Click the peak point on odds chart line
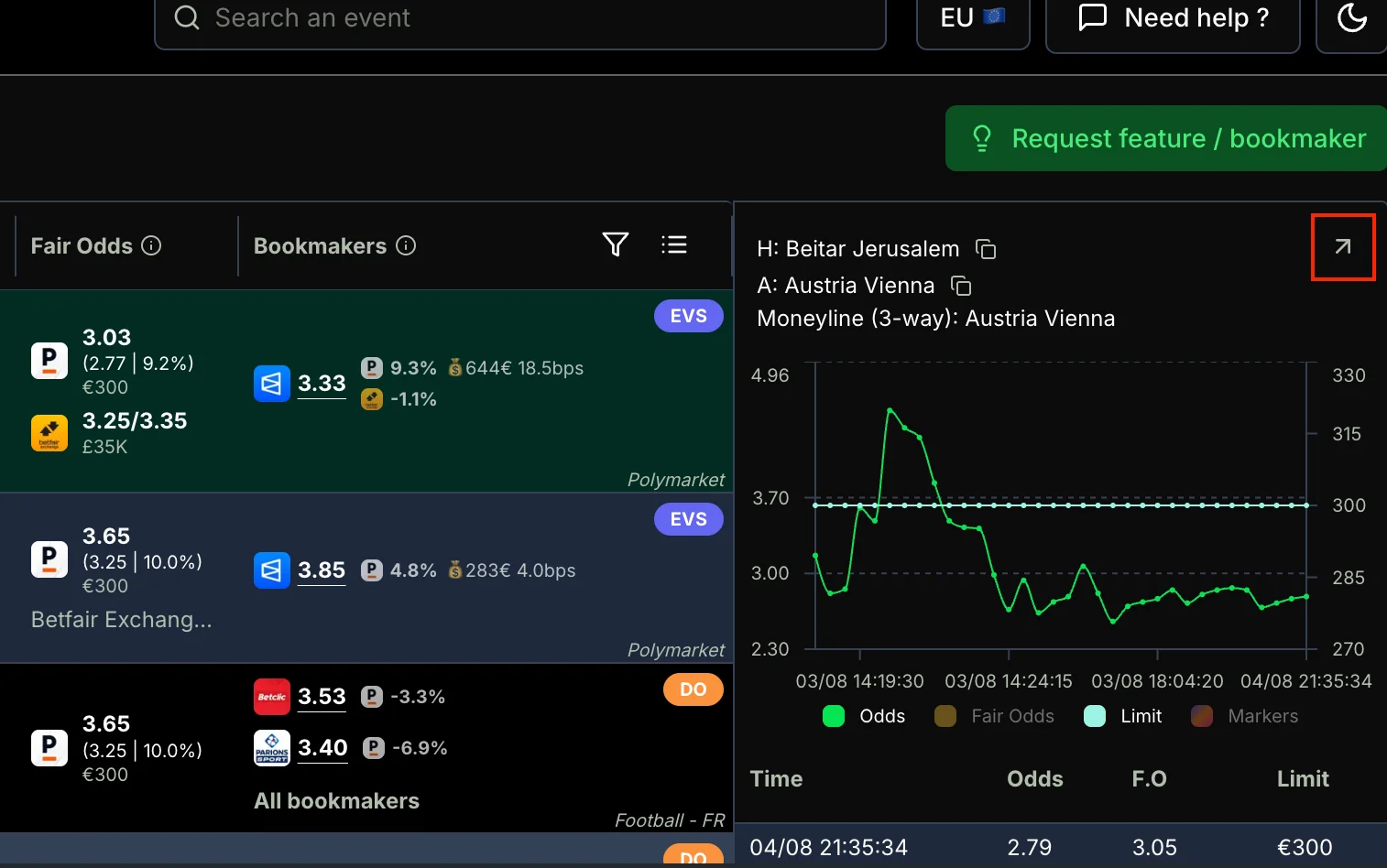 890,410
